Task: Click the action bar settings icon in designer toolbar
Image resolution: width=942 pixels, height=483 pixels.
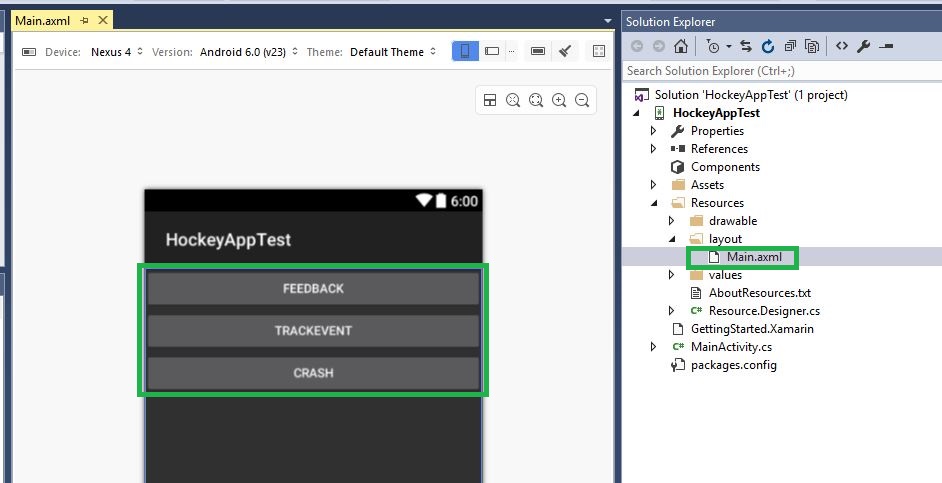Action: [538, 52]
